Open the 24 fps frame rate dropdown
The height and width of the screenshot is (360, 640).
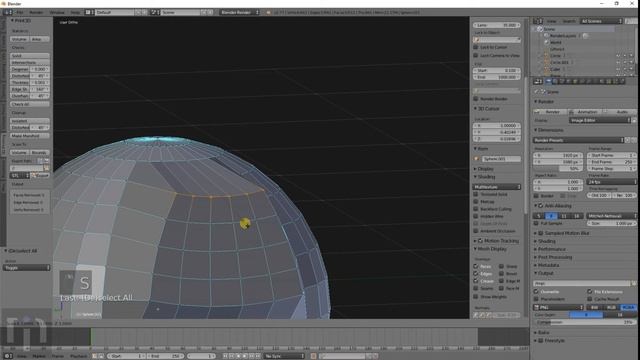click(611, 182)
